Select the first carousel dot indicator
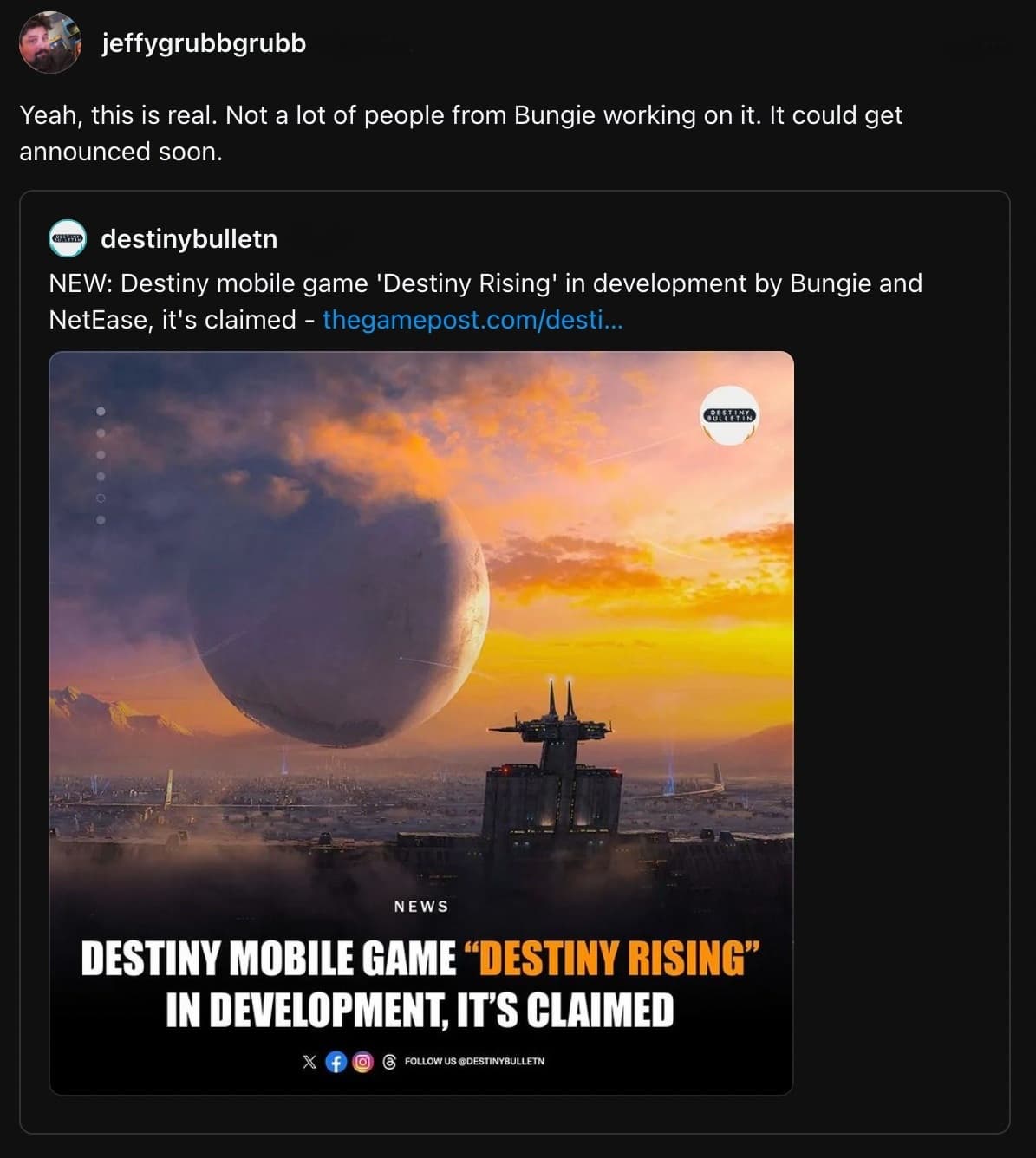 point(101,411)
